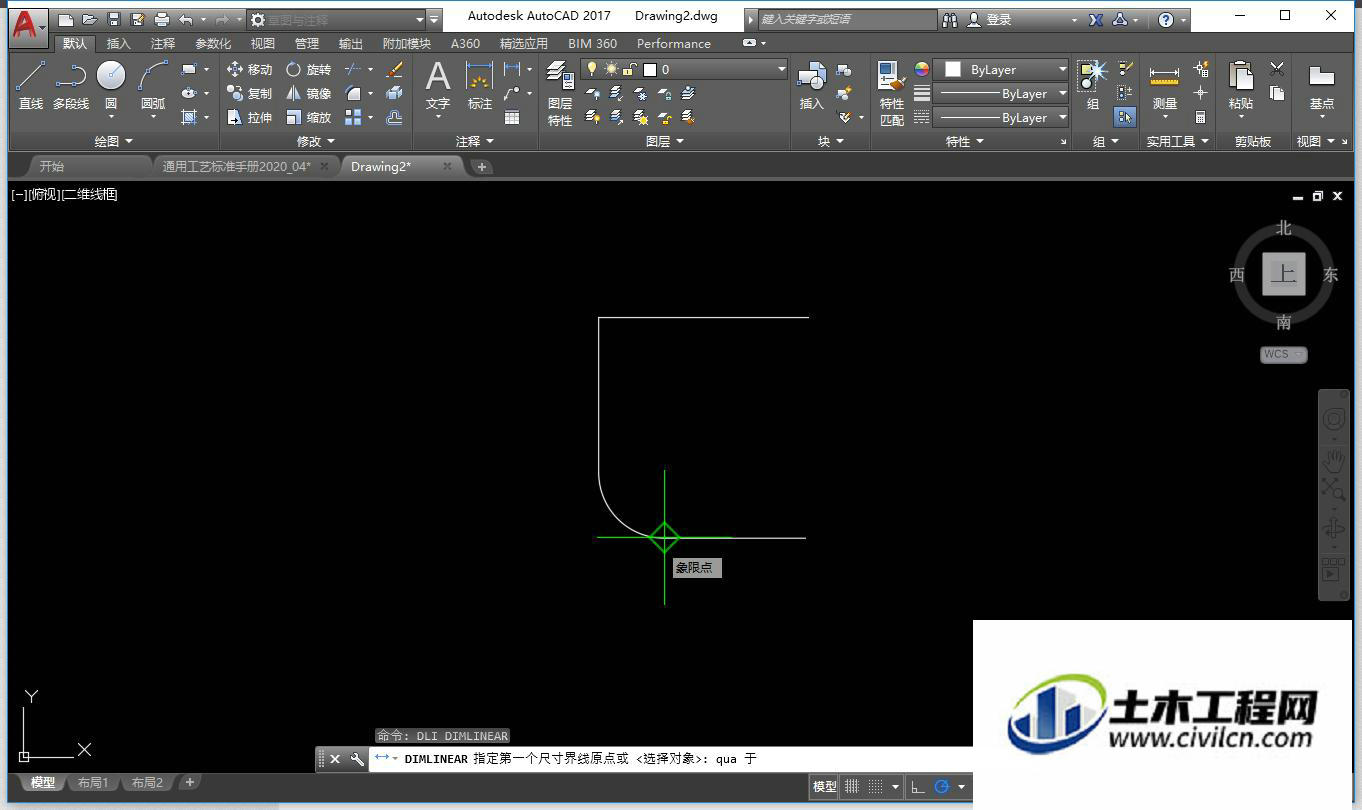Open the Output (输出) ribbon tab

tap(351, 43)
